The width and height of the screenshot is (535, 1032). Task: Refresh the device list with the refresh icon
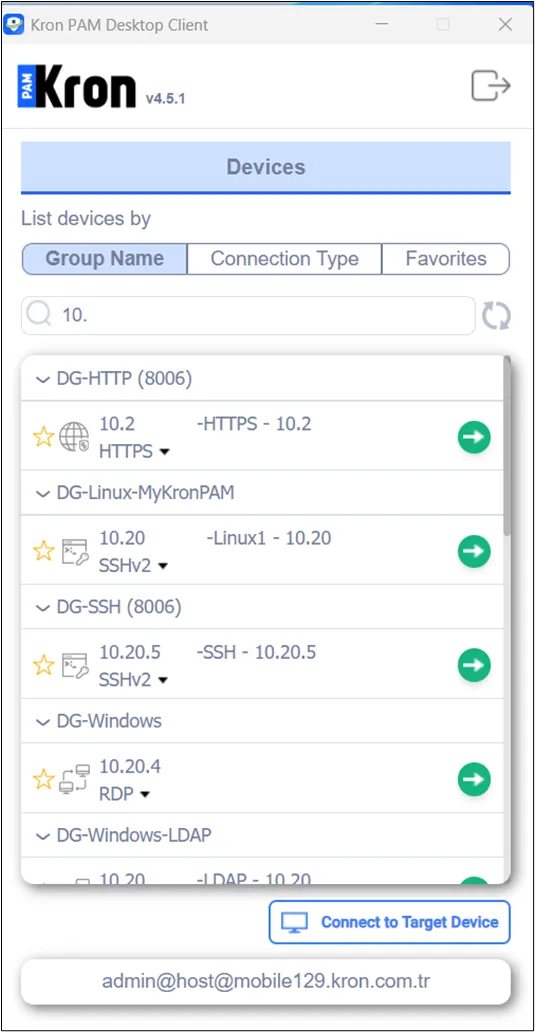497,315
